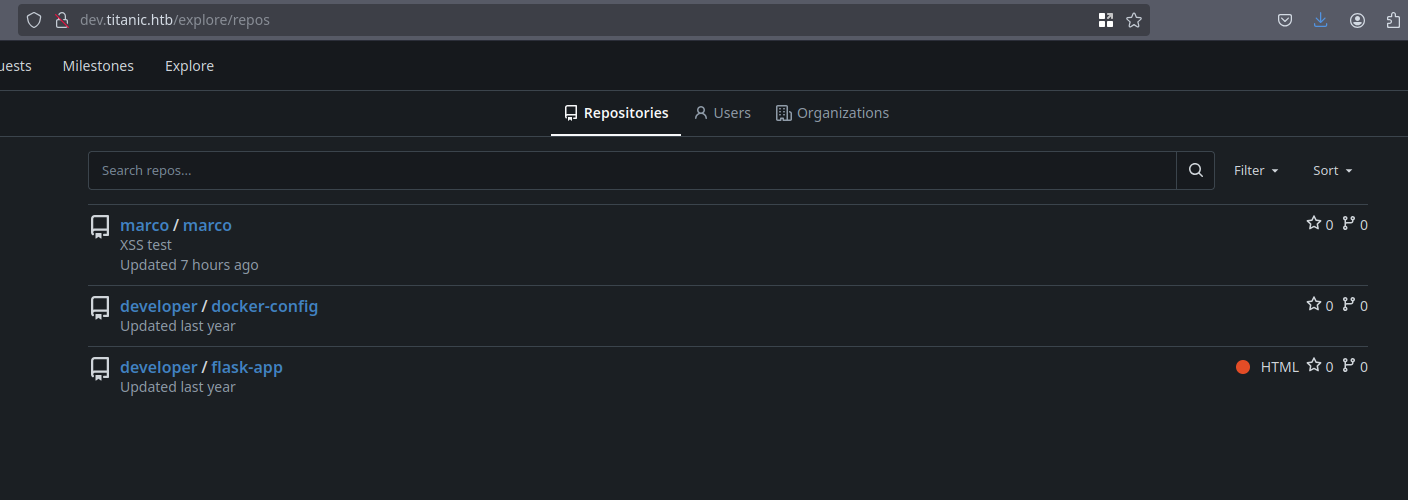Viewport: 1408px width, 500px height.
Task: Open the browser extensions puzzle icon
Action: point(1393,20)
